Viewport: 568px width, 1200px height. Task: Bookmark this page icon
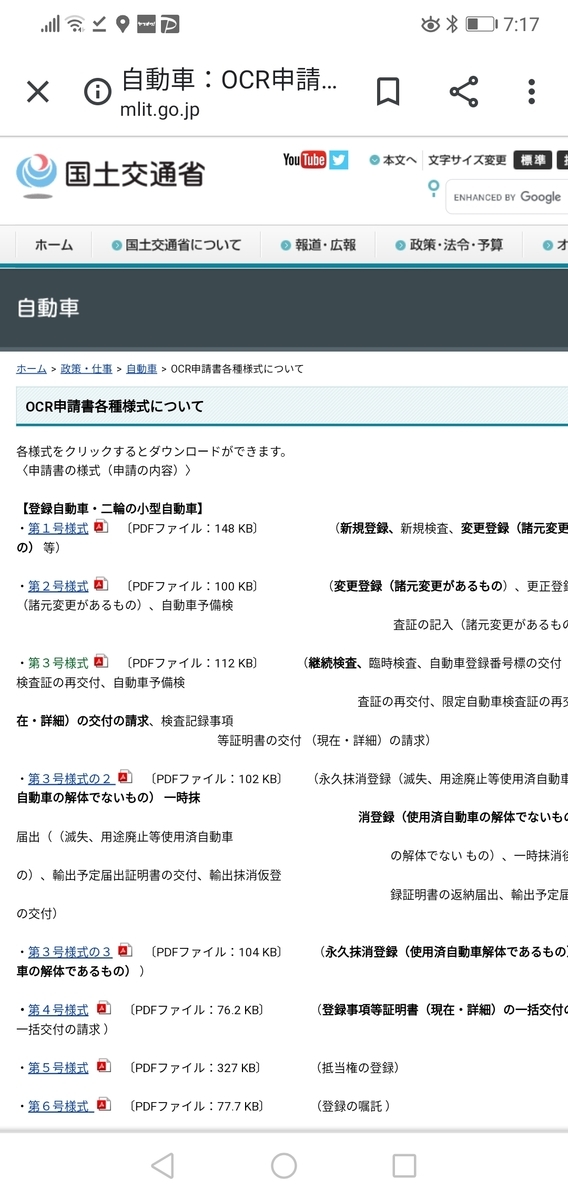(x=388, y=92)
